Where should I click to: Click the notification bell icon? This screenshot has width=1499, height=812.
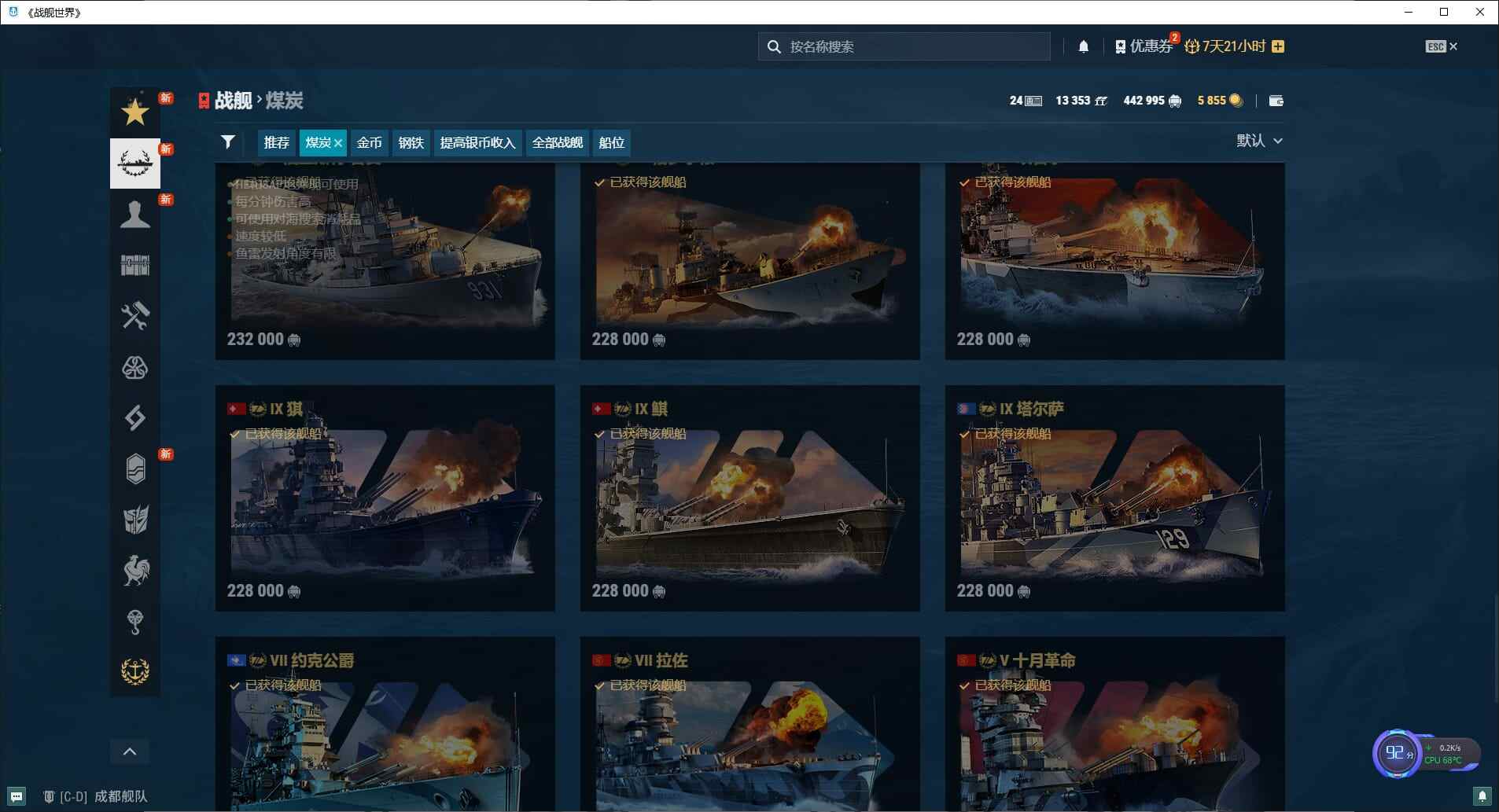[1084, 46]
